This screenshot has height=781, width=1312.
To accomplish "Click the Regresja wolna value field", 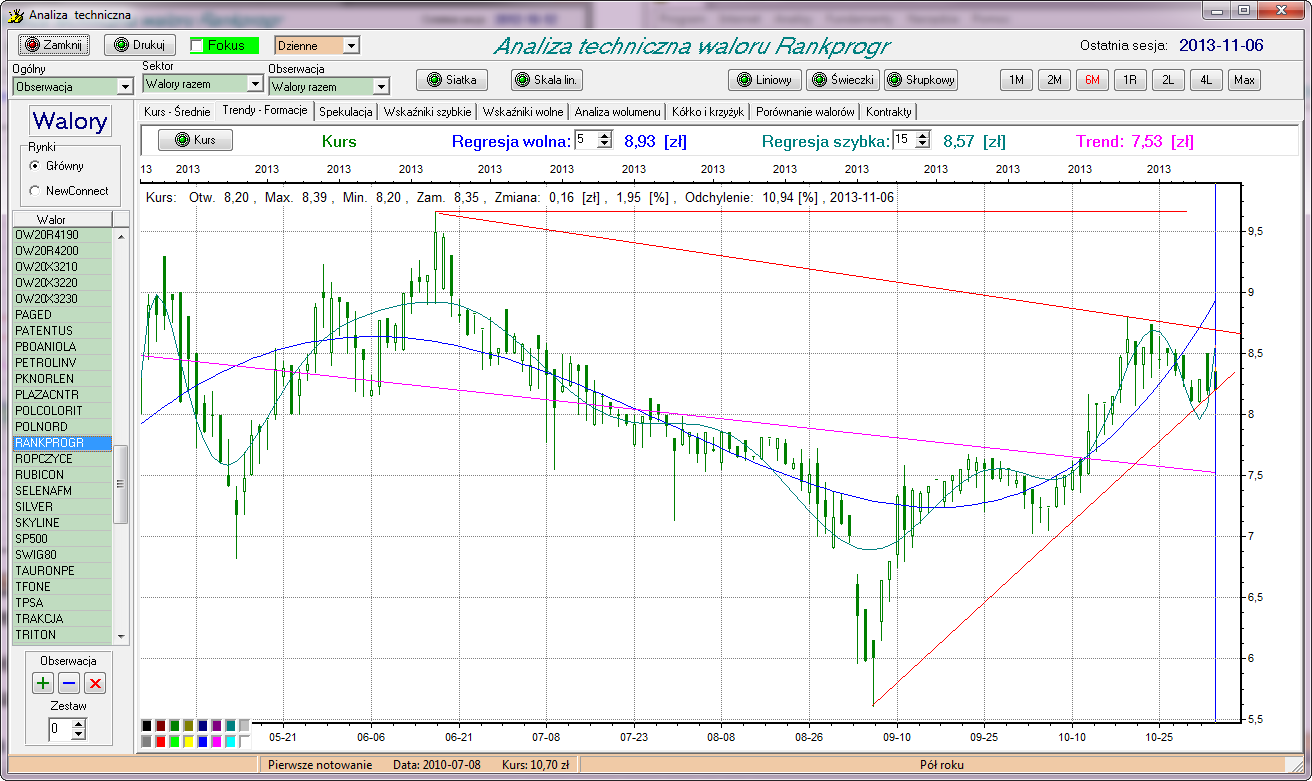I will (585, 140).
